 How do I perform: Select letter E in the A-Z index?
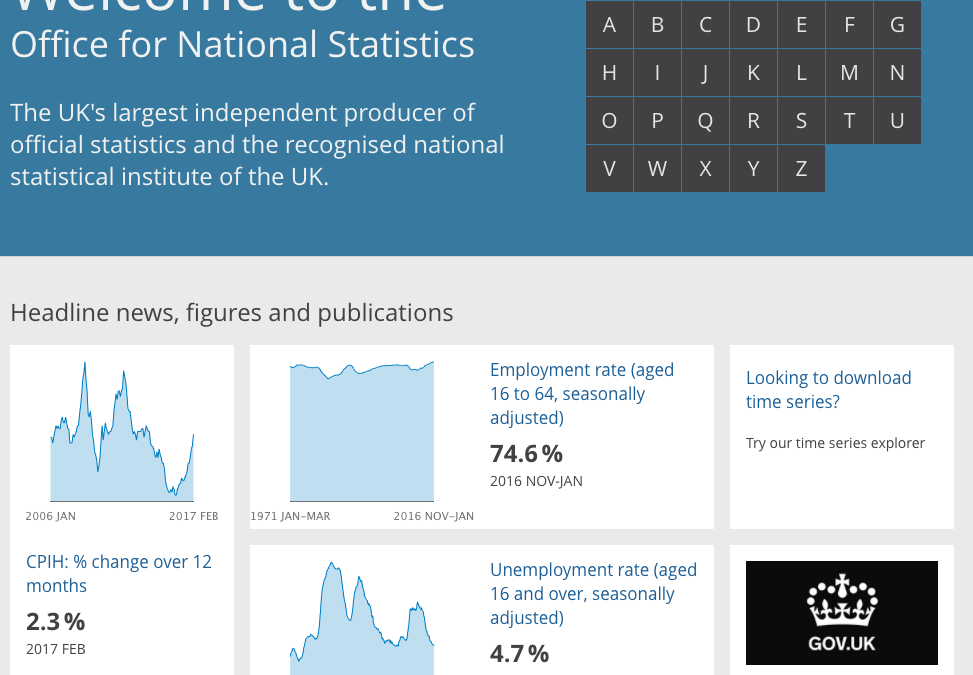(801, 24)
